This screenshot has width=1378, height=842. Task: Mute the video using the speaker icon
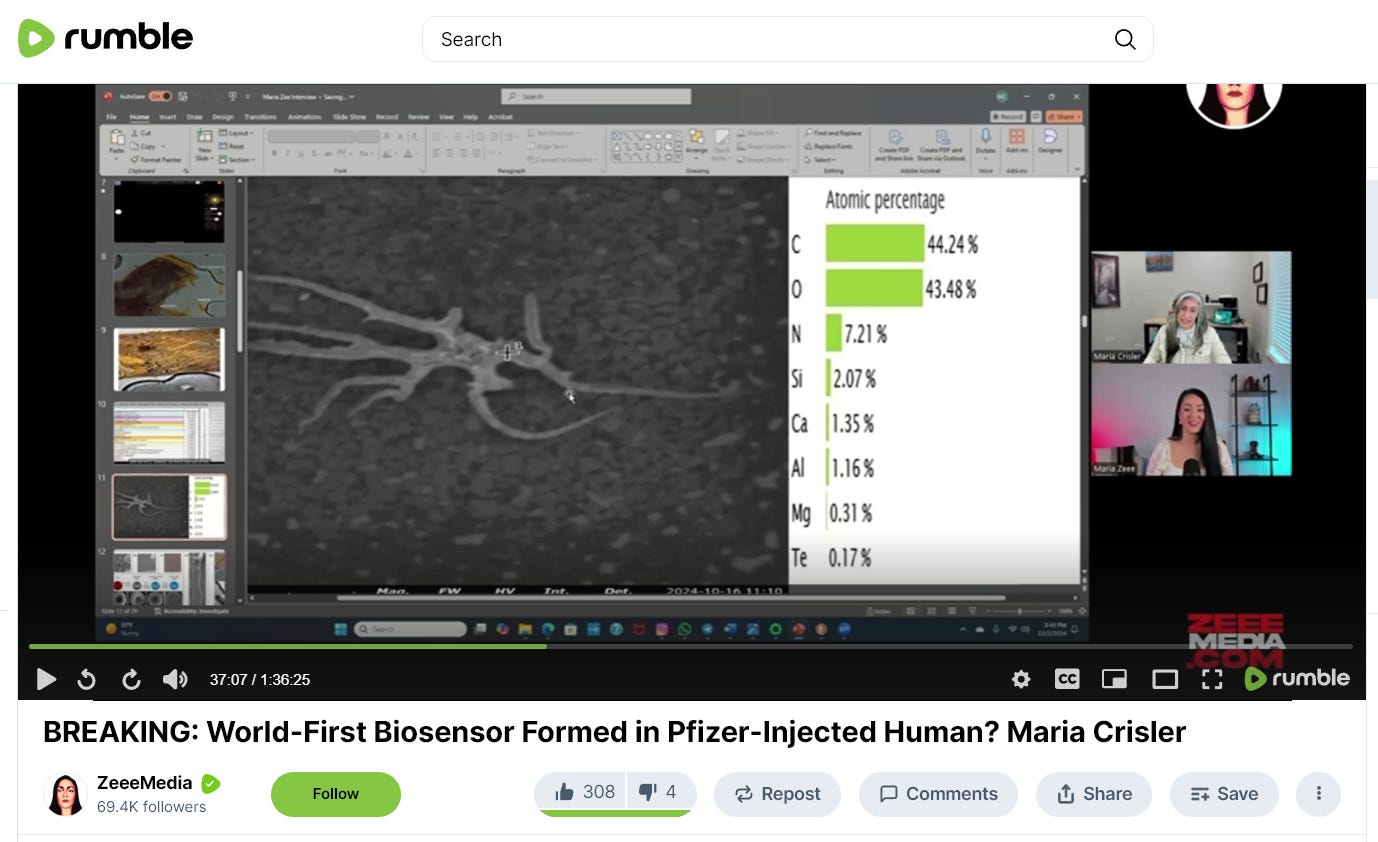175,680
